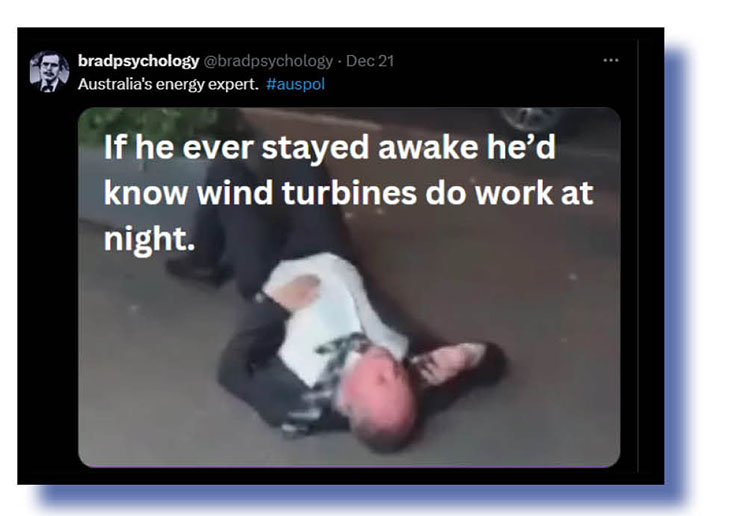Click the bradpsychology profile avatar
The height and width of the screenshot is (516, 737).
(49, 71)
